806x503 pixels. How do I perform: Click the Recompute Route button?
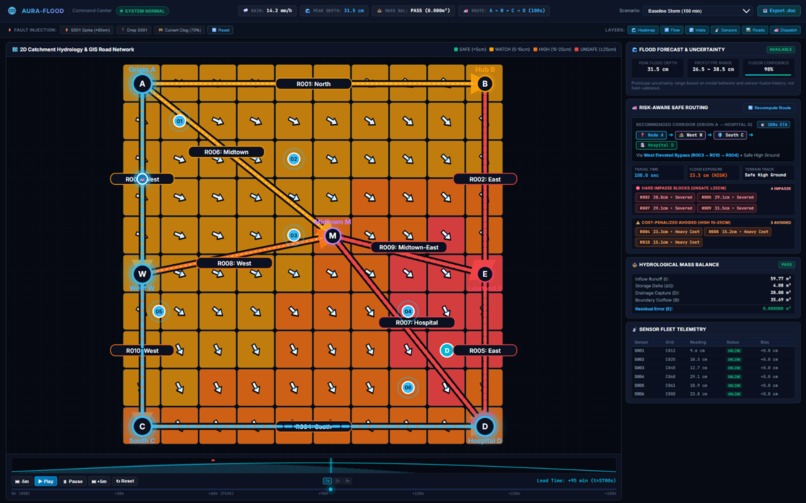click(x=770, y=108)
